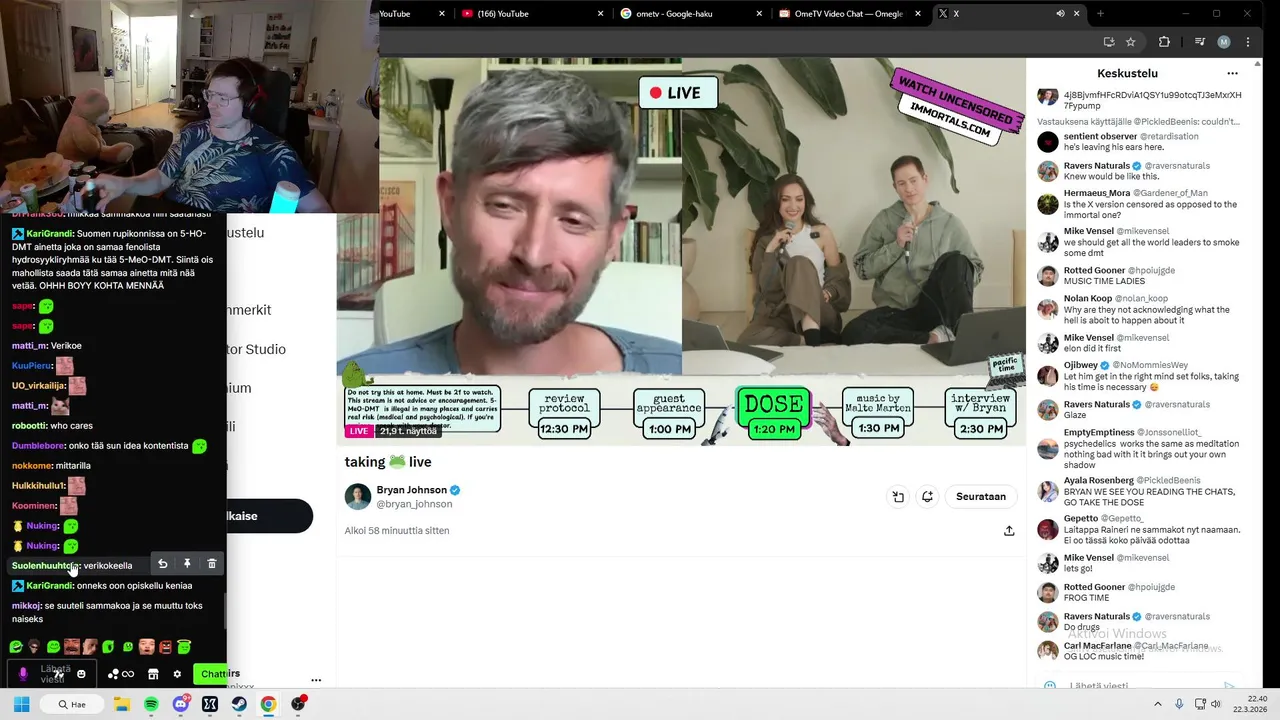Open volume control in system tray
1280x720 pixels.
click(1215, 704)
